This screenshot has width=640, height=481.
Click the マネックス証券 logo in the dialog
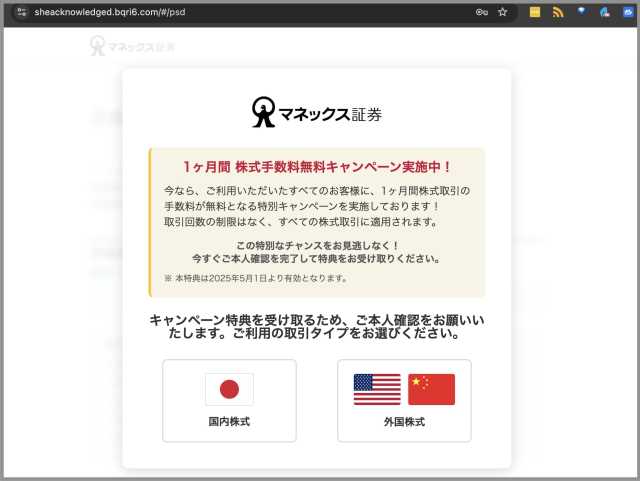(316, 112)
